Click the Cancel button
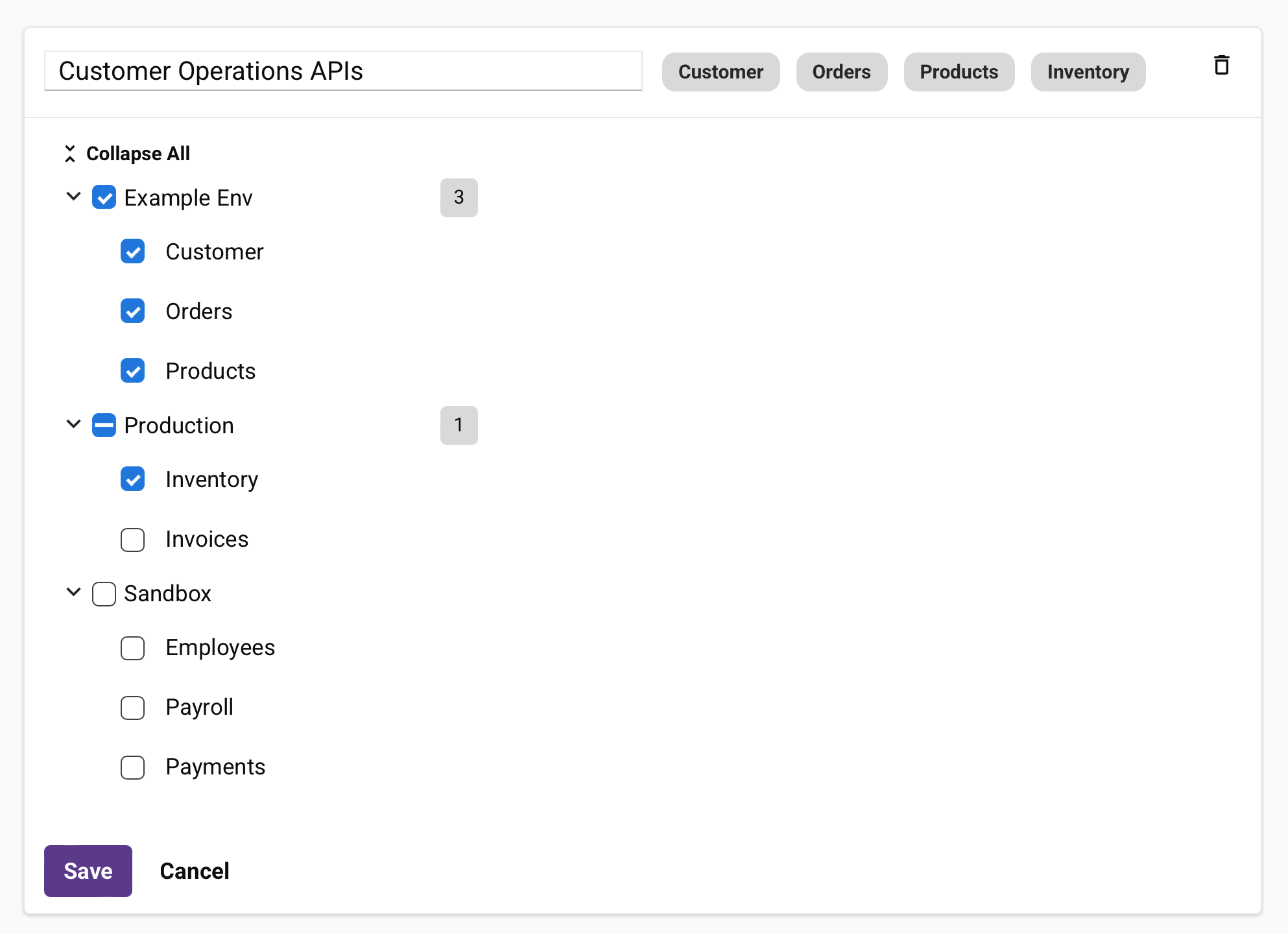This screenshot has width=1288, height=934. (195, 871)
